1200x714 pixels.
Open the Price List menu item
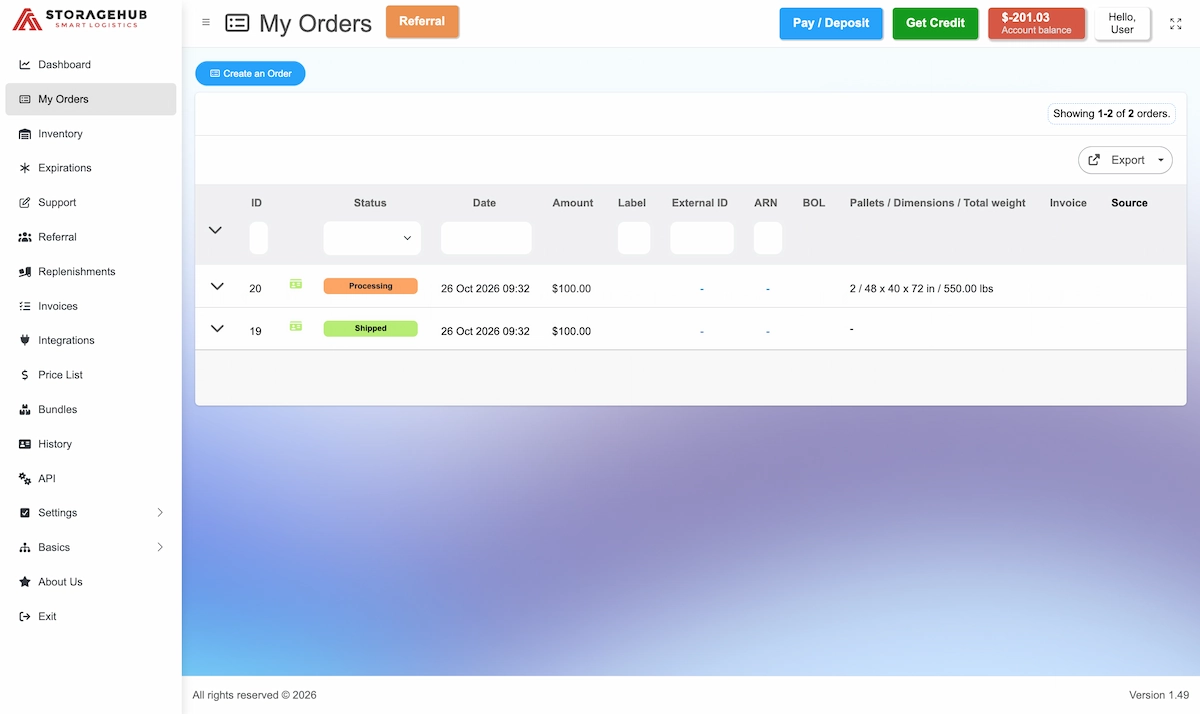pyautogui.click(x=91, y=375)
